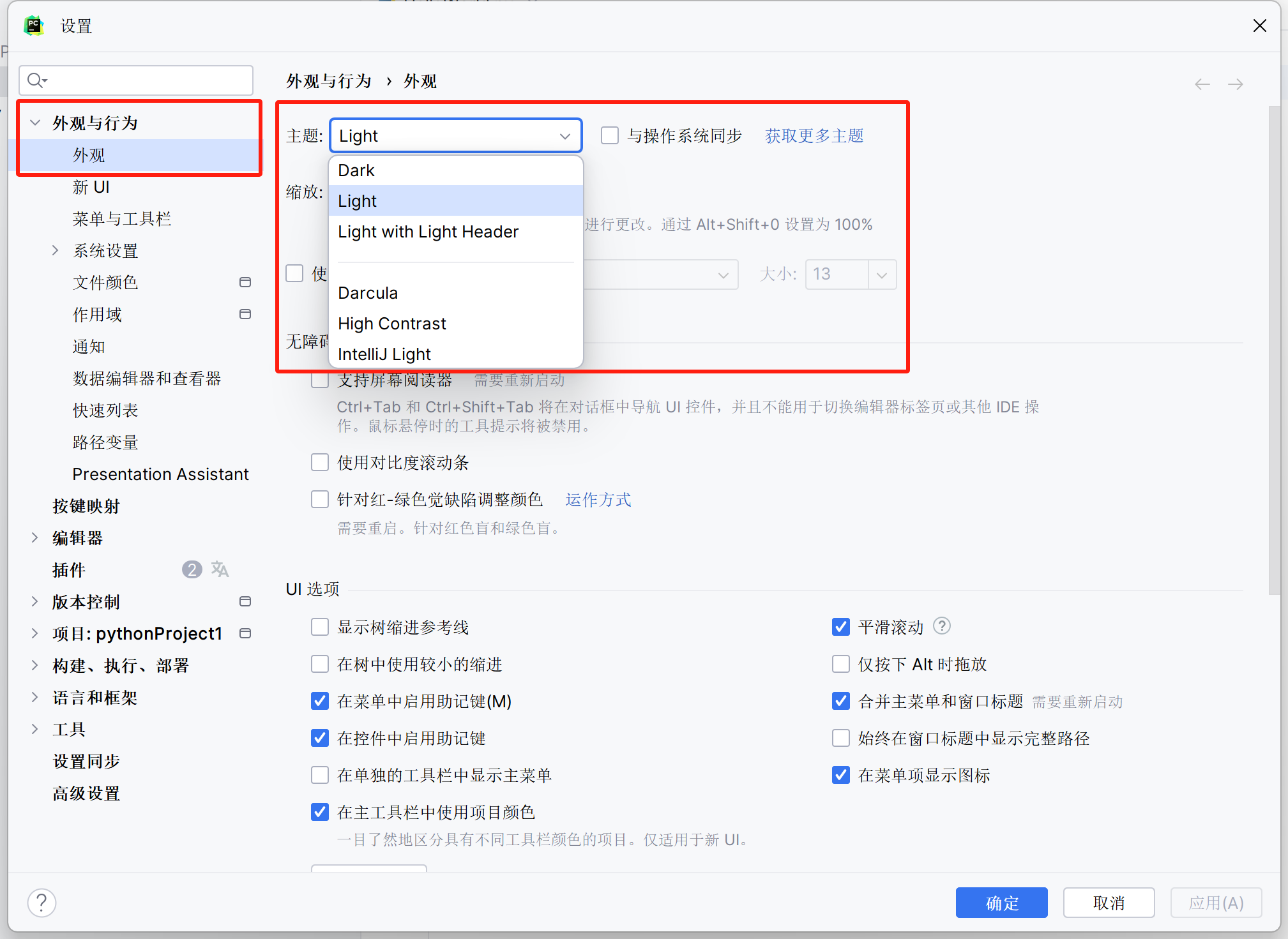1288x939 pixels.
Task: Uncheck 平滑滚动 option
Action: point(841,627)
